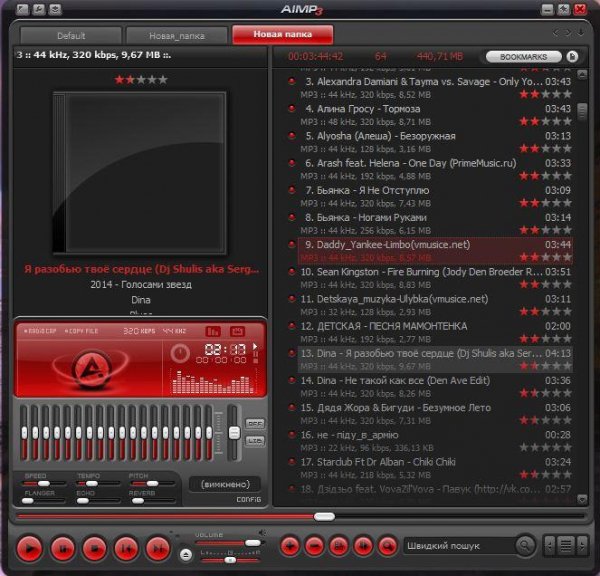
Task: Click the icon right of visualization bars
Action: click(x=237, y=331)
